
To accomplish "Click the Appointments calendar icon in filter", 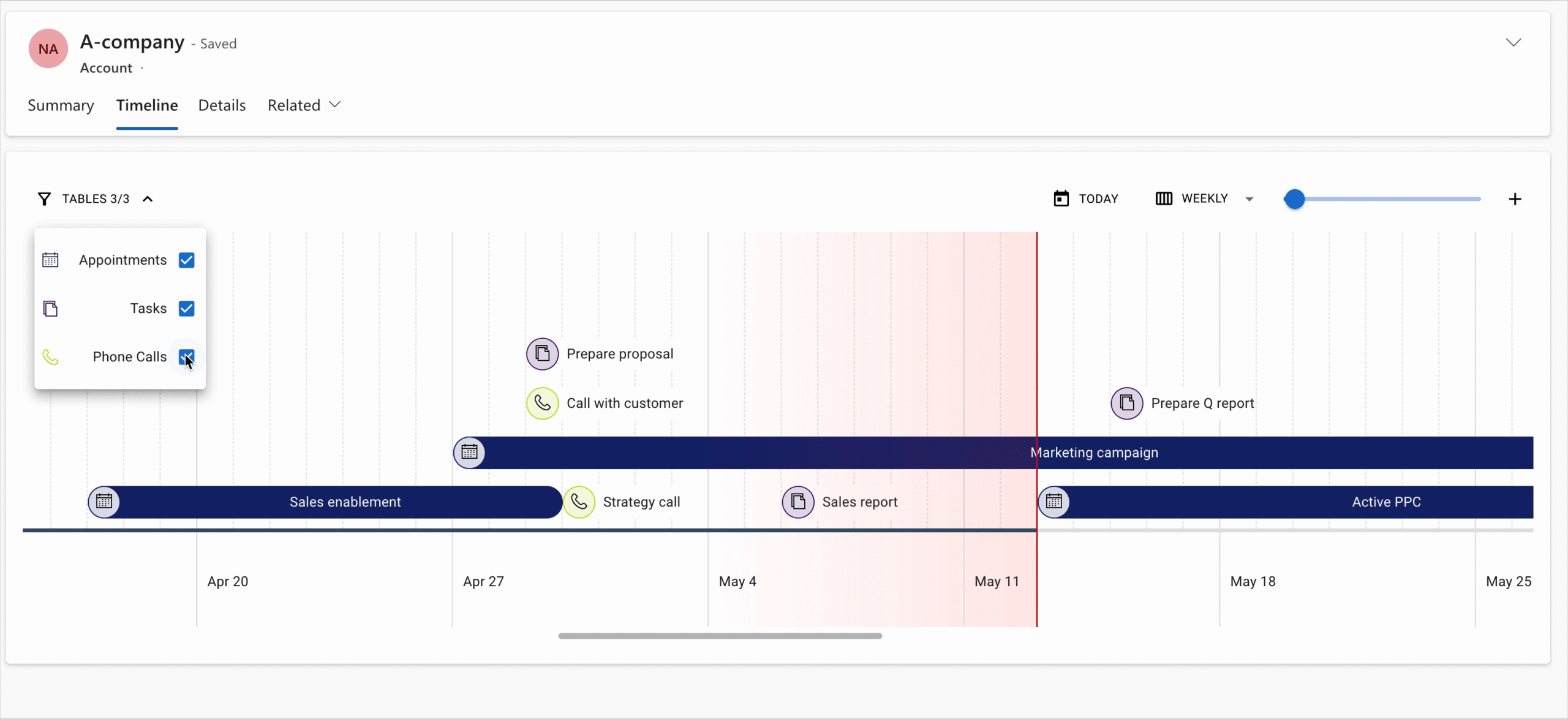I will click(x=50, y=260).
